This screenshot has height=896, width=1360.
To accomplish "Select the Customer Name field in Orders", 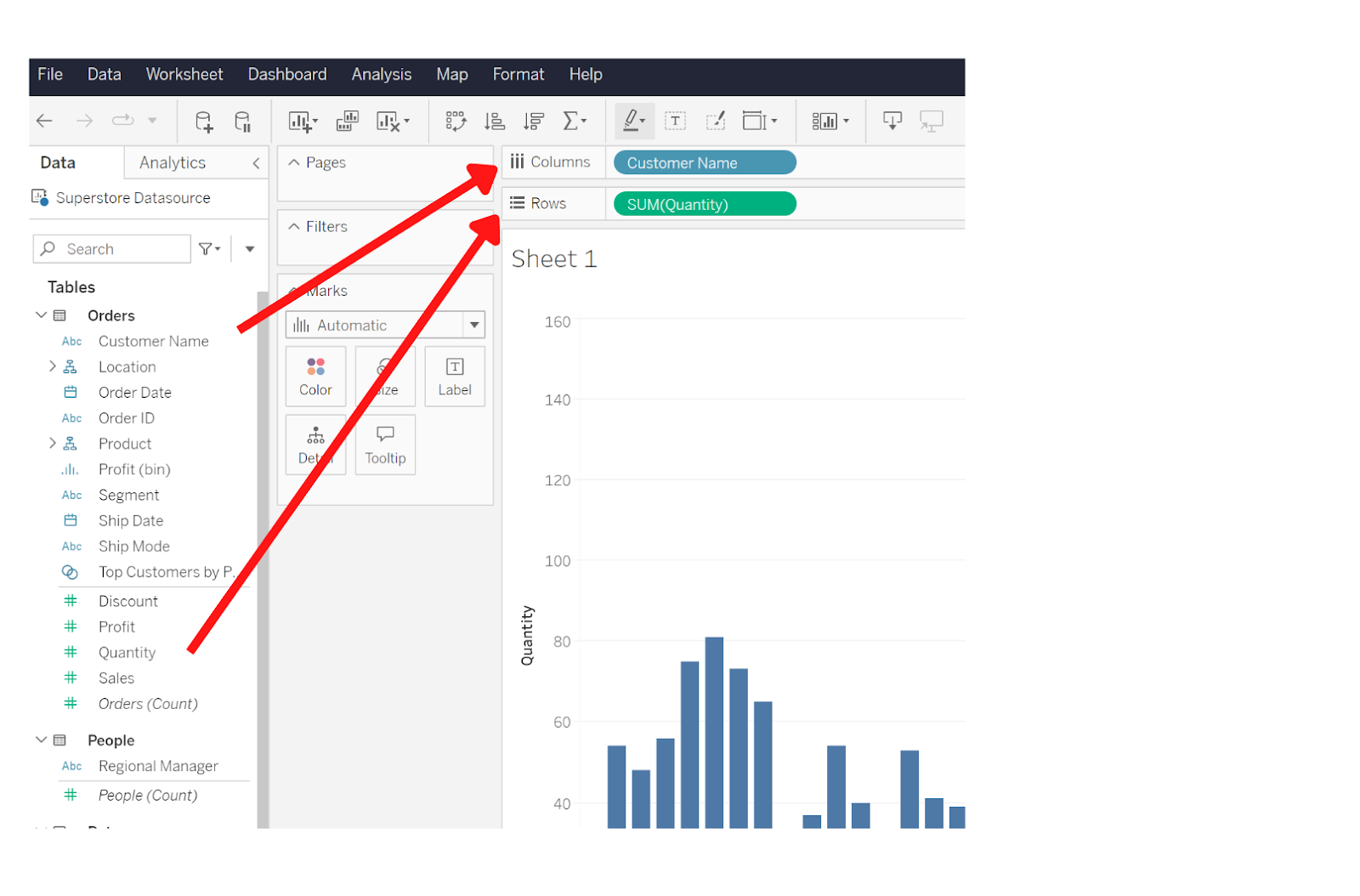I will point(154,341).
